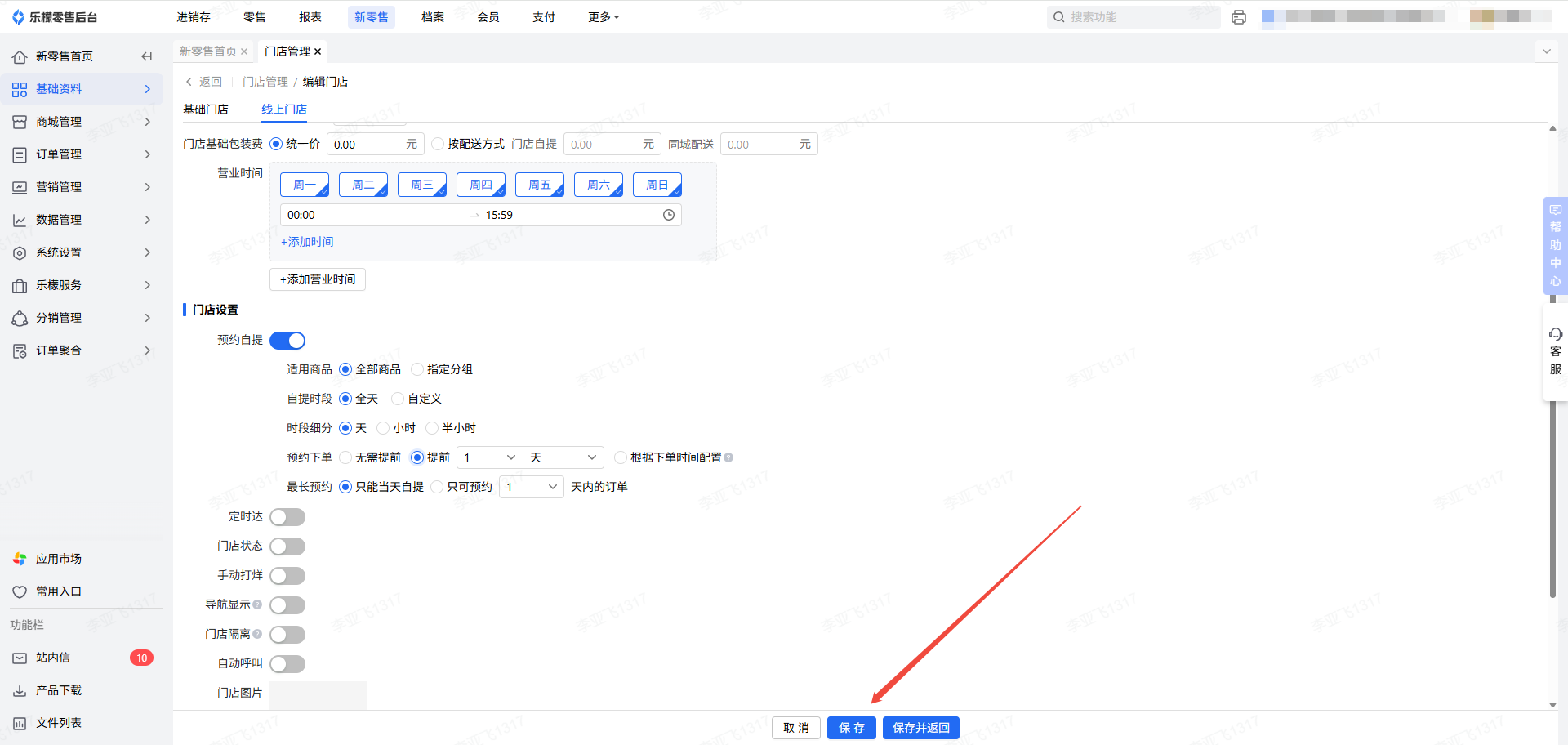This screenshot has width=1568, height=745.
Task: Open the 常用入口 heart icon
Action: 20,591
